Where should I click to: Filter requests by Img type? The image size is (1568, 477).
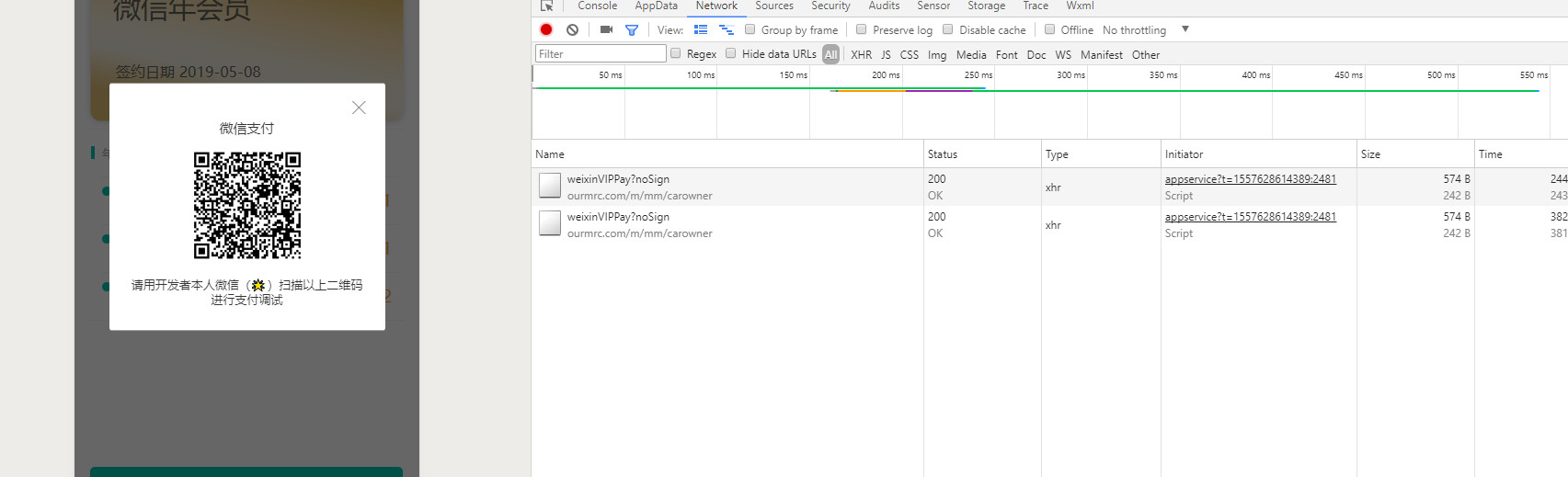pos(937,54)
